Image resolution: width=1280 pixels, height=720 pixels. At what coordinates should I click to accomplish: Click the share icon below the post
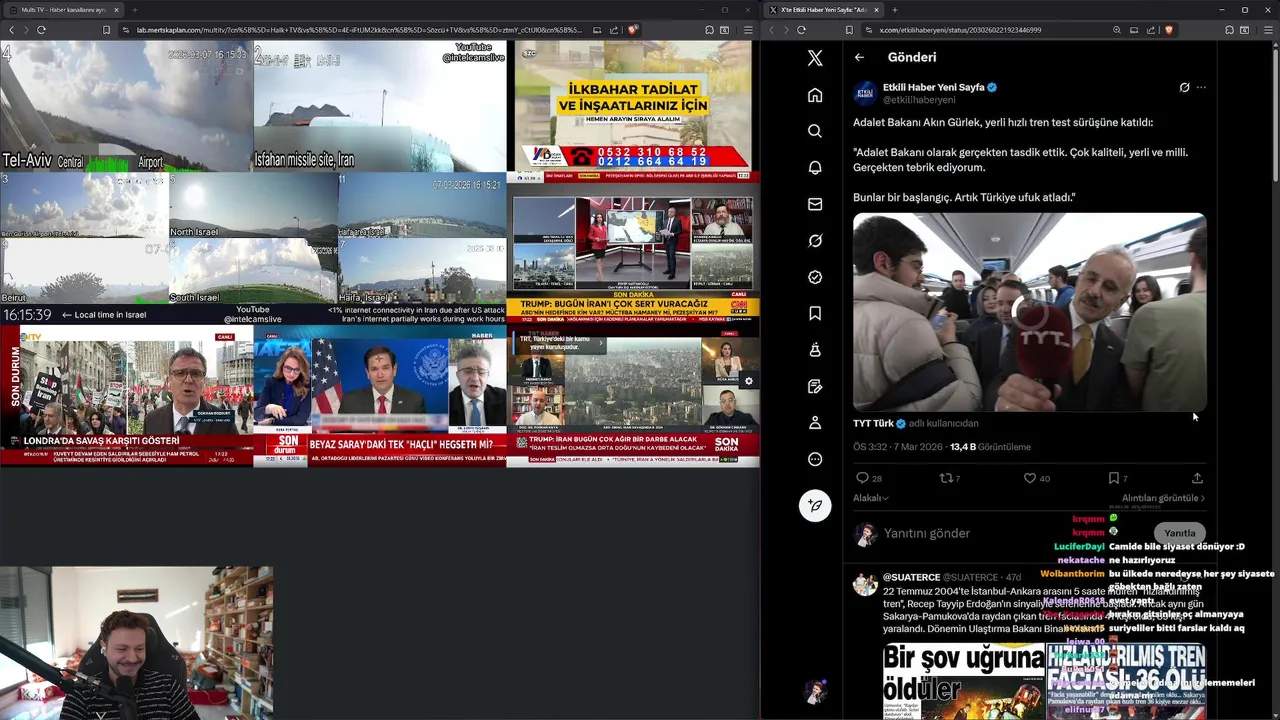1197,478
